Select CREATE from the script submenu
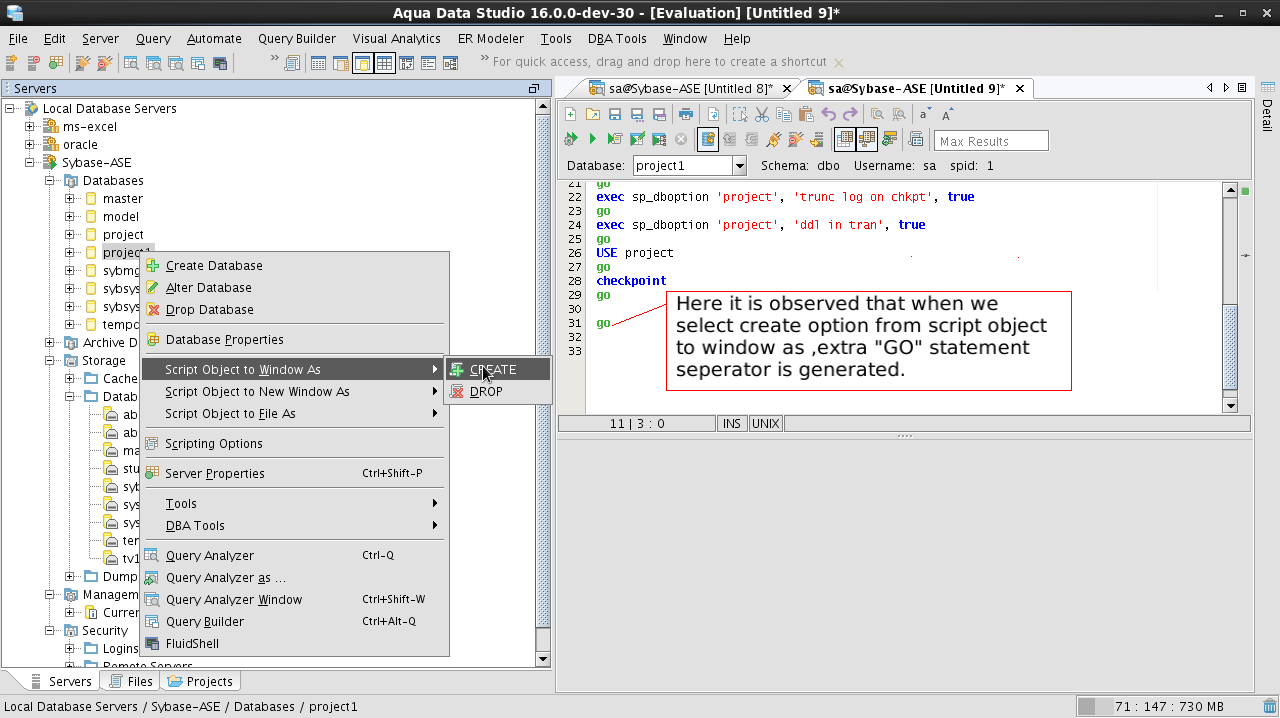The image size is (1280, 718). coord(493,370)
